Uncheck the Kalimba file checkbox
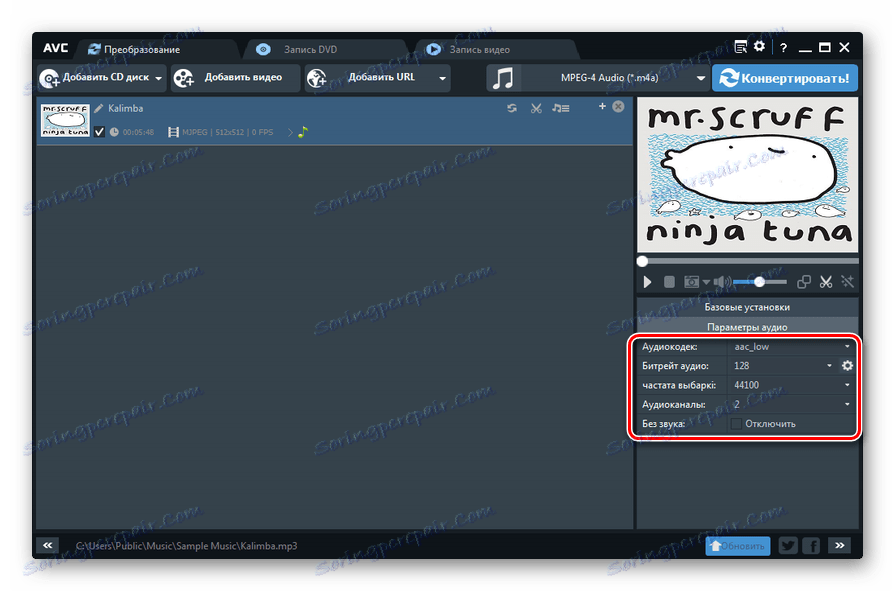Screen dimensions: 895x591 point(99,132)
